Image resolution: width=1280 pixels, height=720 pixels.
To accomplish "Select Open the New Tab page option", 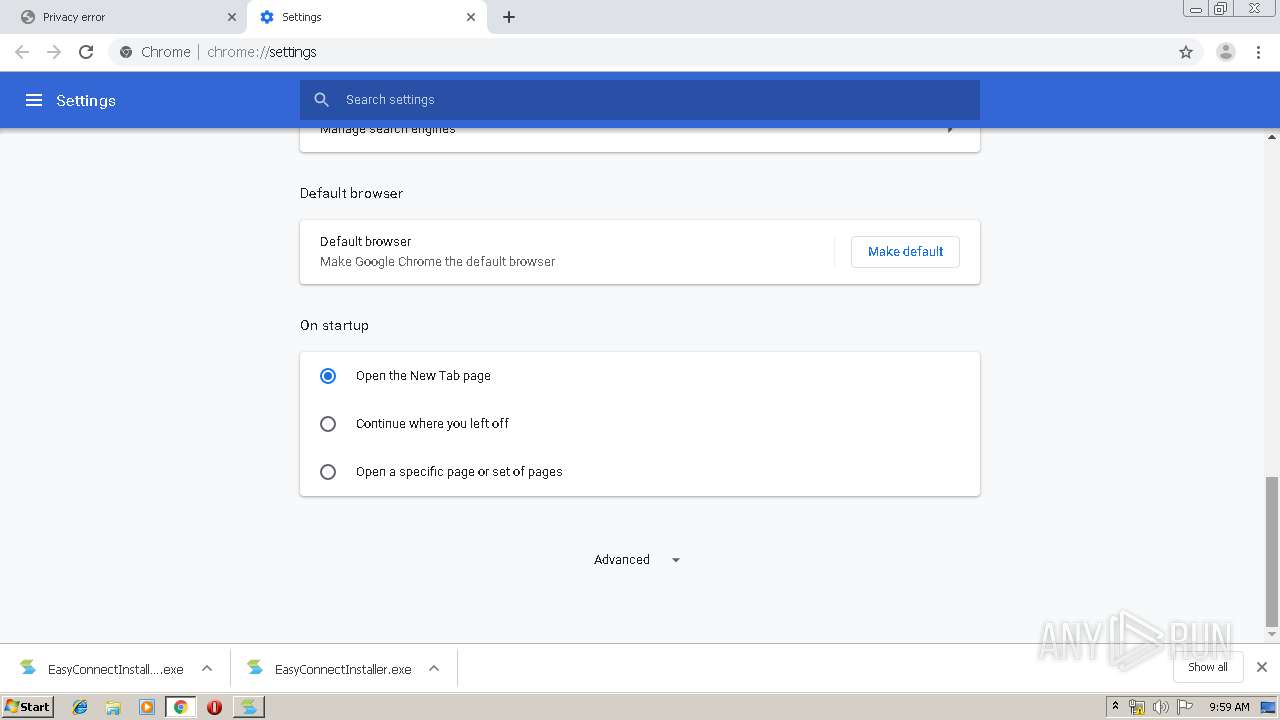I will 328,376.
